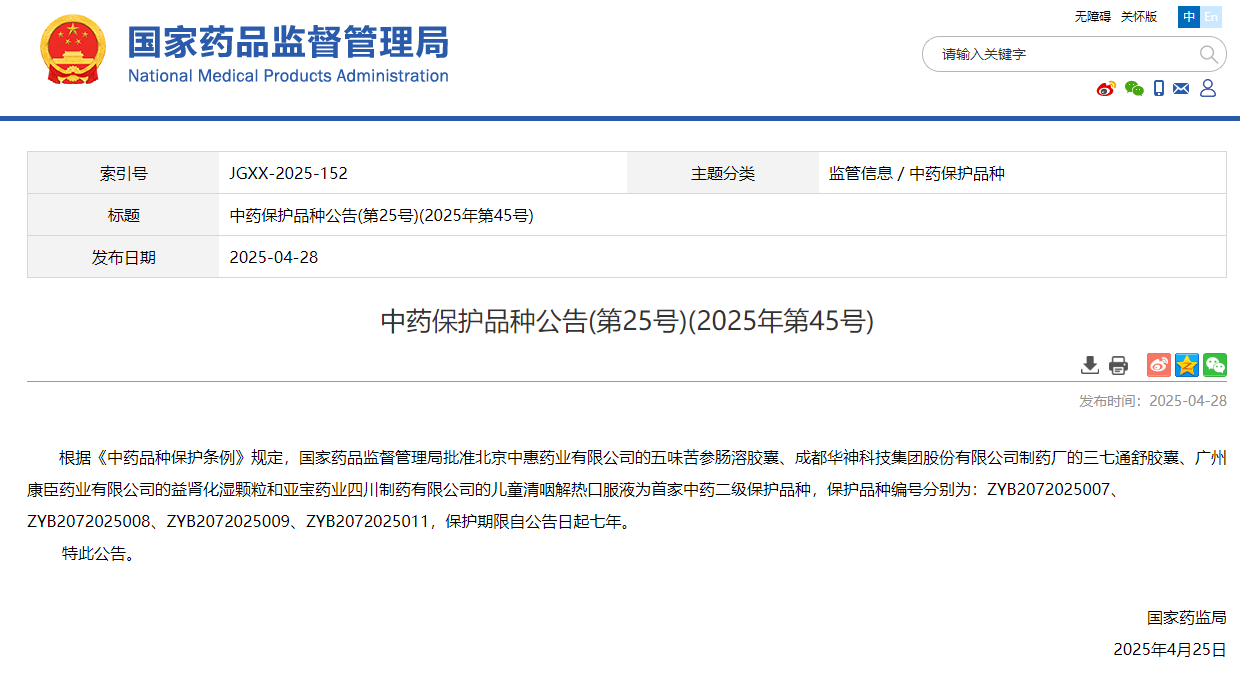Share to QQ Zone star icon
Viewport: 1240px width, 681px height.
1187,365
